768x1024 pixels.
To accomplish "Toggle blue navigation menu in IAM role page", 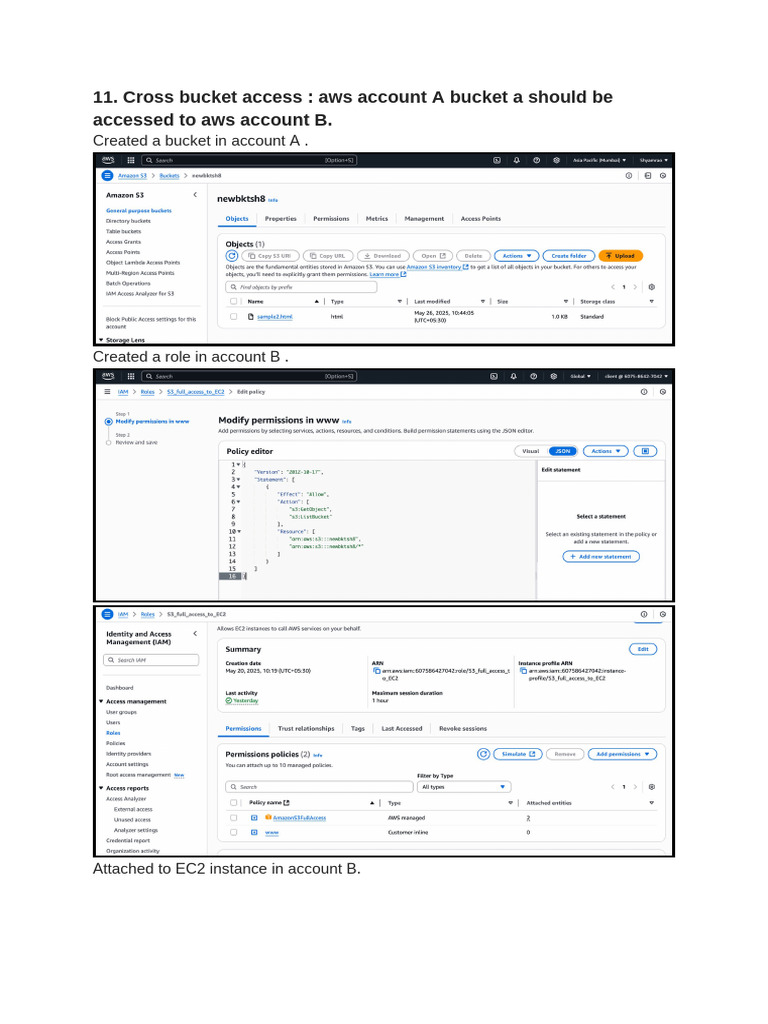I will click(108, 615).
